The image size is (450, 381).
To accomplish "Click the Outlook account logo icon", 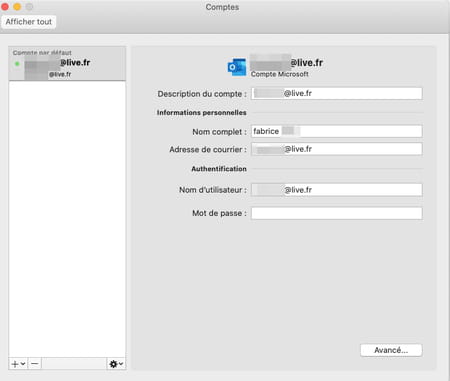I will (x=237, y=67).
